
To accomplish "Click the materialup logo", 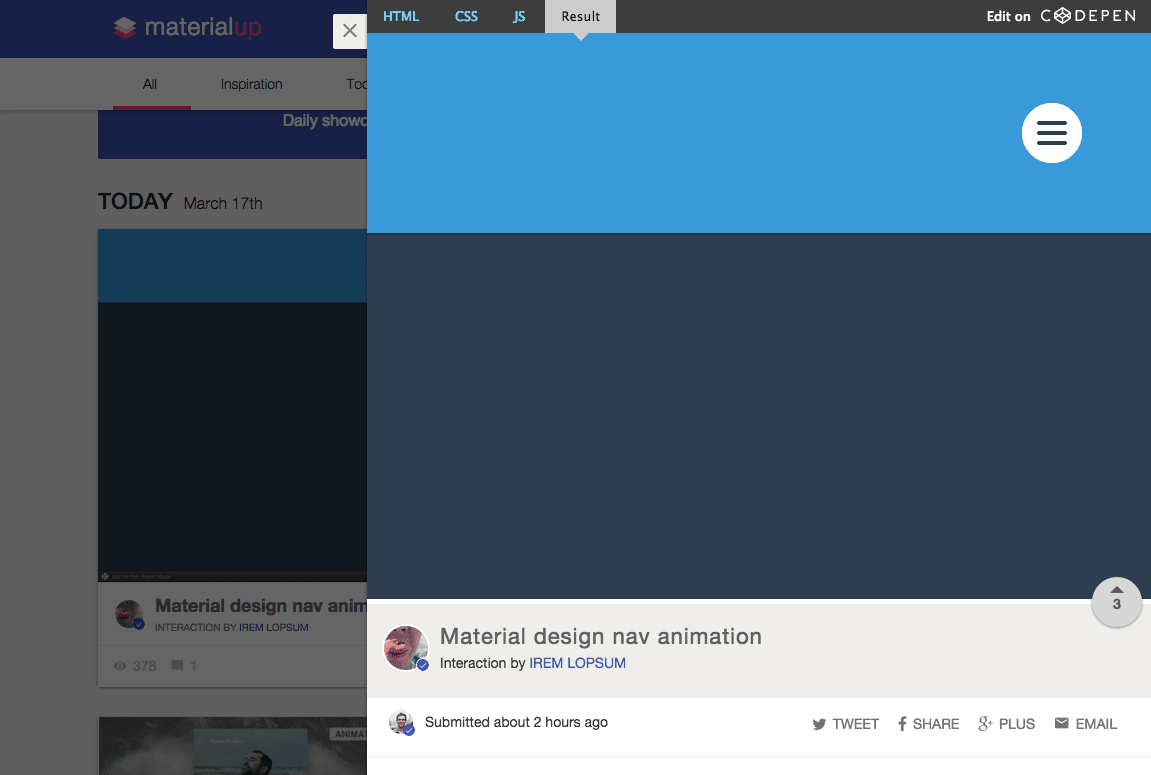I will coord(186,28).
